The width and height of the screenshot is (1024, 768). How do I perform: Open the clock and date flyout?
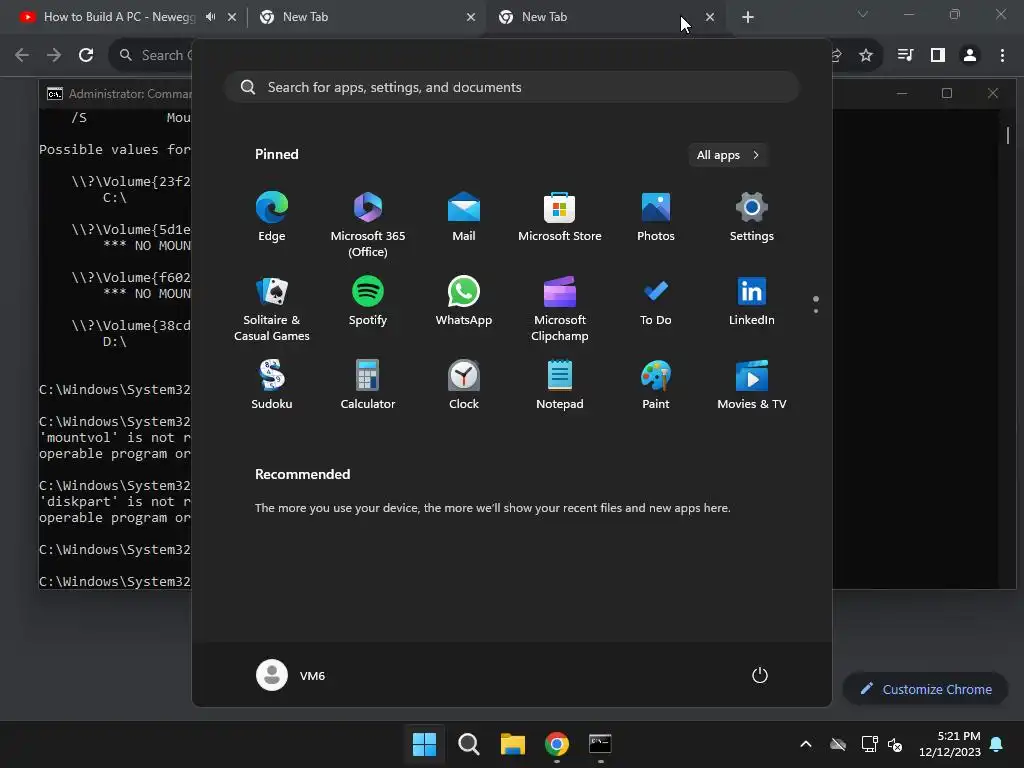tap(950, 744)
